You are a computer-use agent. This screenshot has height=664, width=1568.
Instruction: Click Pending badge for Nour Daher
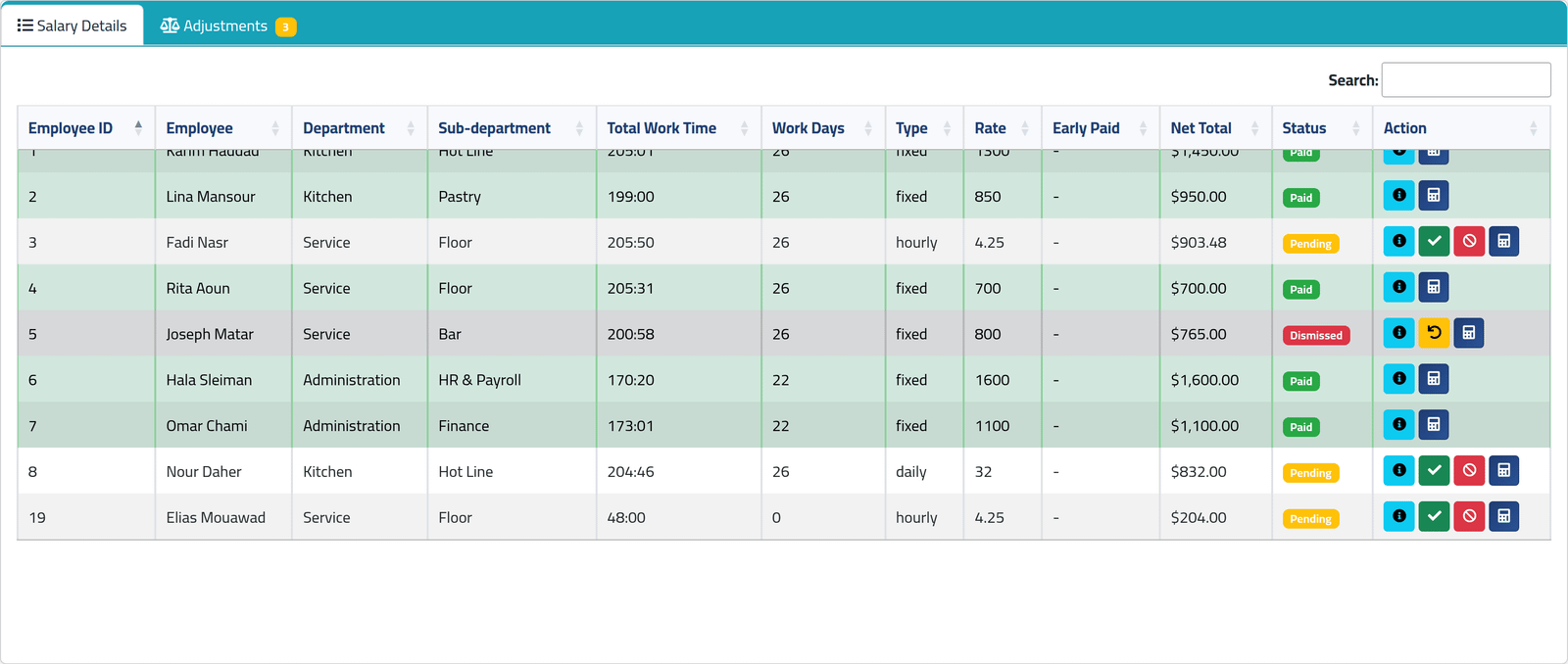(1310, 473)
